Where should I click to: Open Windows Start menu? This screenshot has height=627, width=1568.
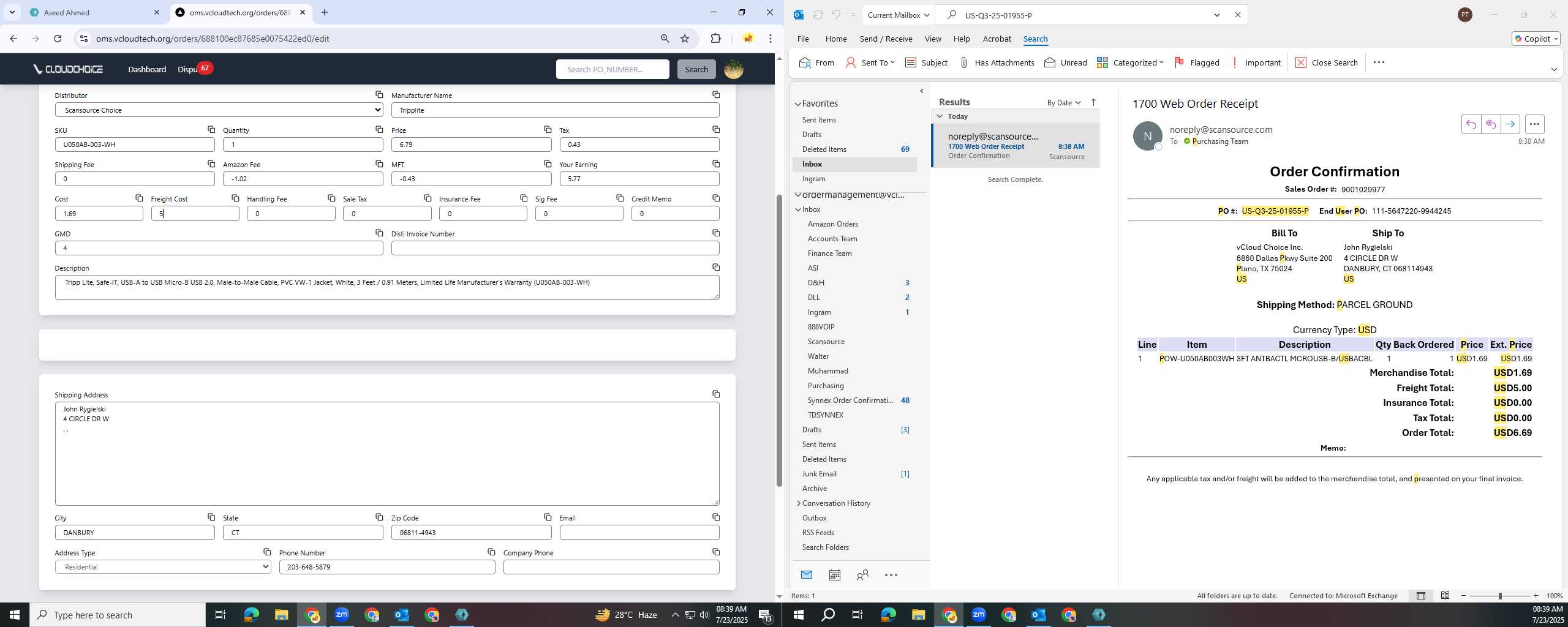(15, 615)
